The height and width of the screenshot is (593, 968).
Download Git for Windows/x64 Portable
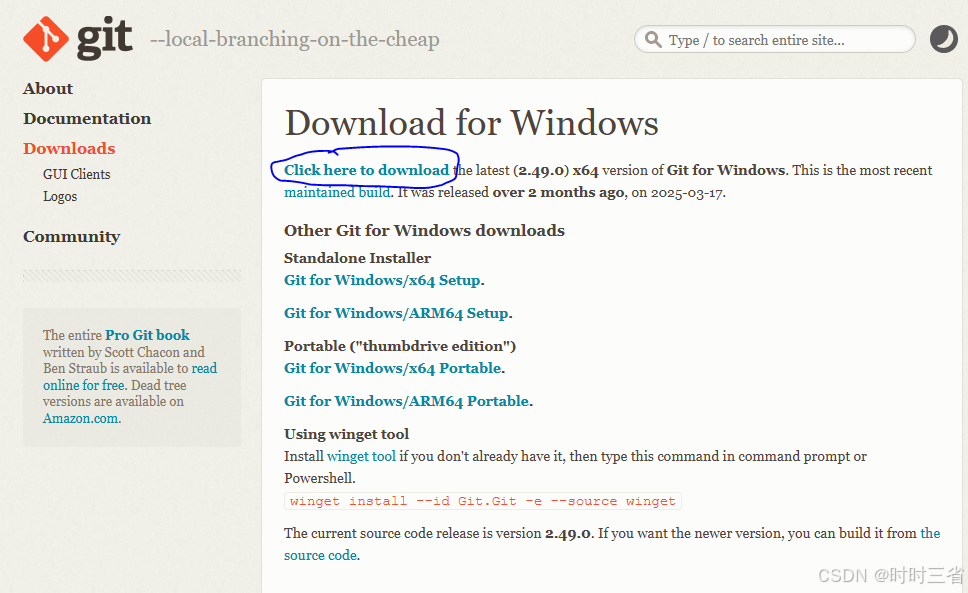pos(393,368)
